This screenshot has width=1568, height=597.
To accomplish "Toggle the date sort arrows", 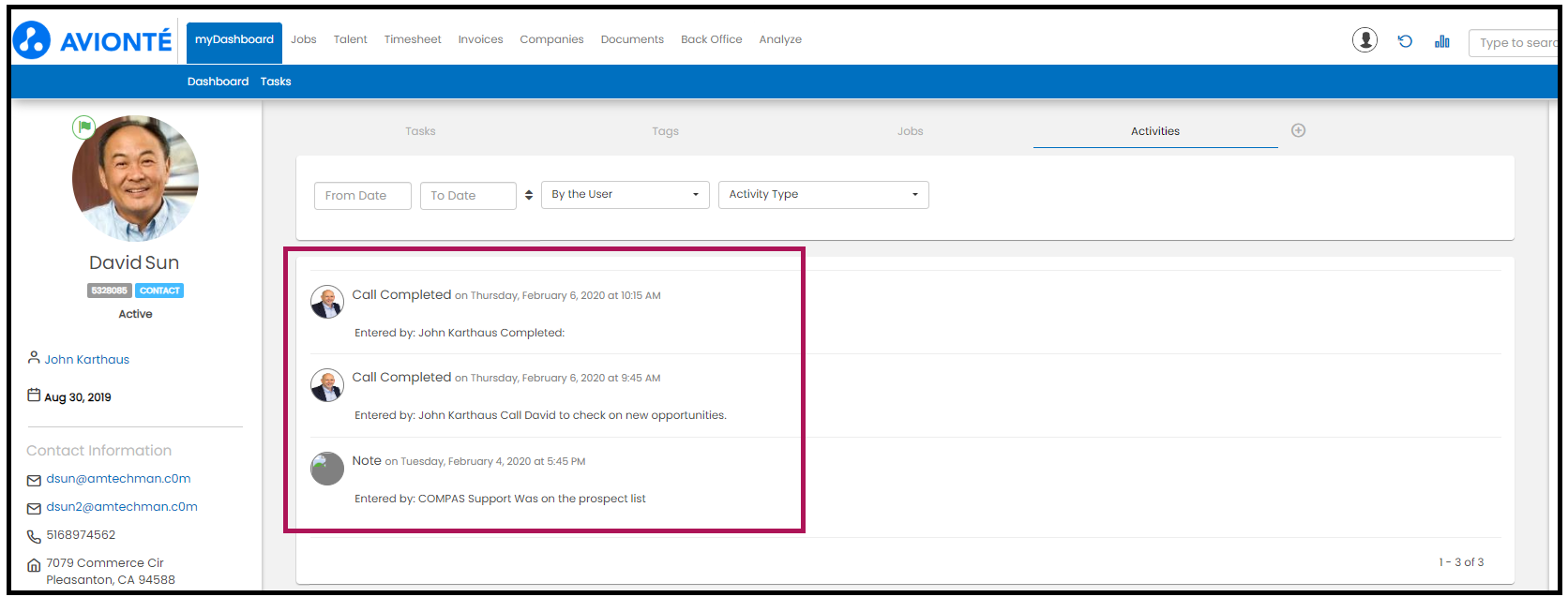I will (x=529, y=195).
